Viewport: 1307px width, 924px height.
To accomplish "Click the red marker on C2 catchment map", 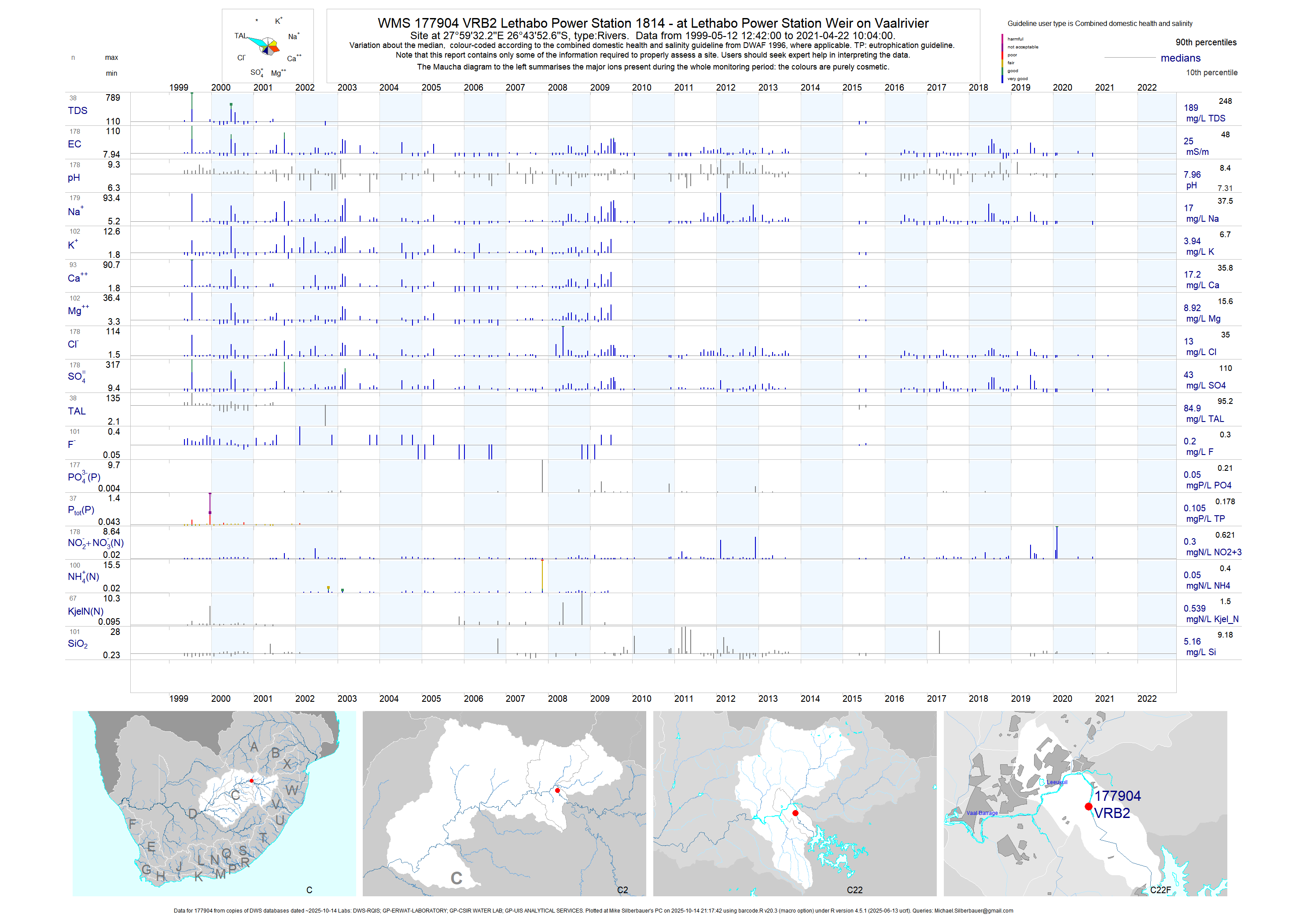I will (557, 790).
